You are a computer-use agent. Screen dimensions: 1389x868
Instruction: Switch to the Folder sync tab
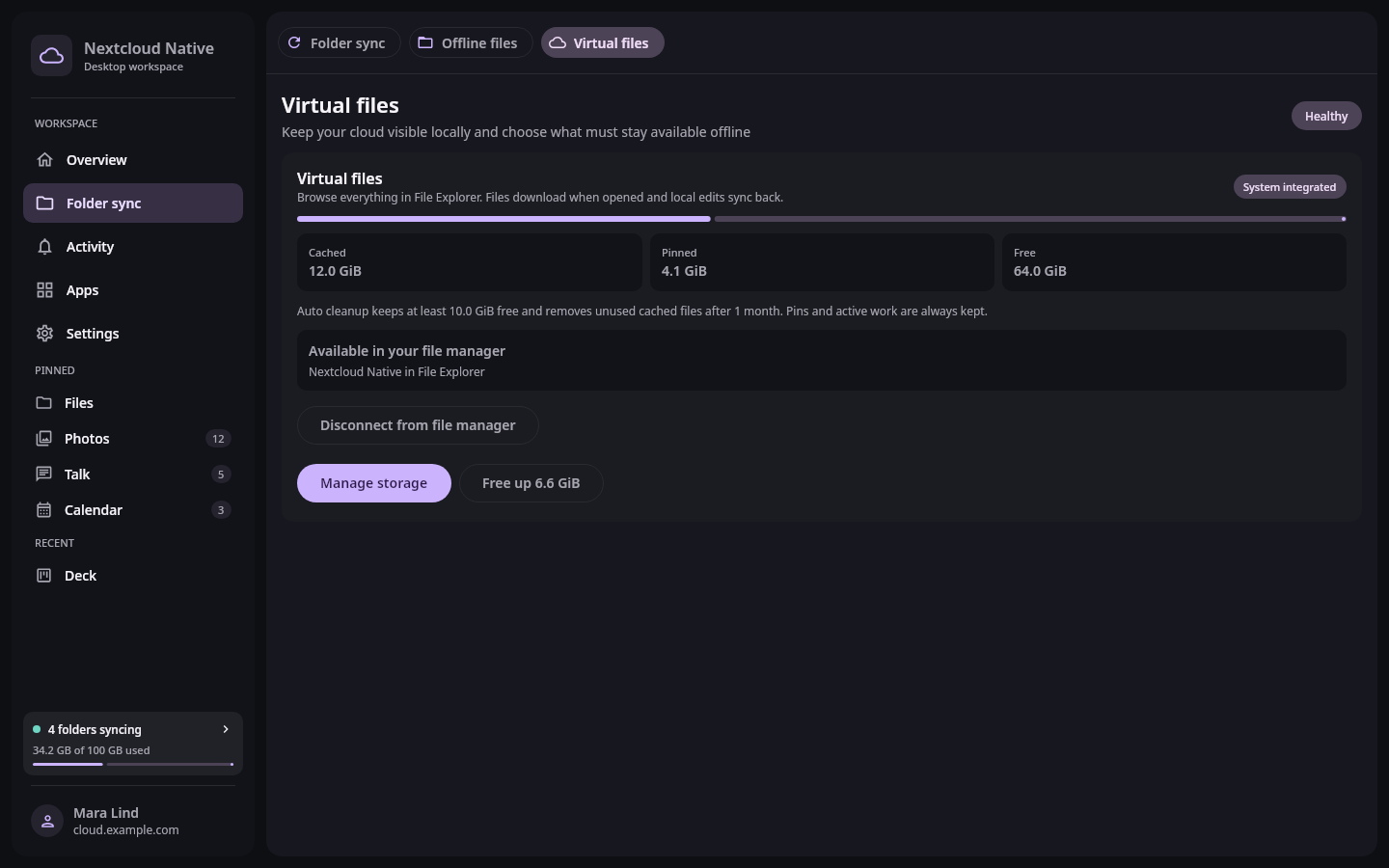point(340,42)
